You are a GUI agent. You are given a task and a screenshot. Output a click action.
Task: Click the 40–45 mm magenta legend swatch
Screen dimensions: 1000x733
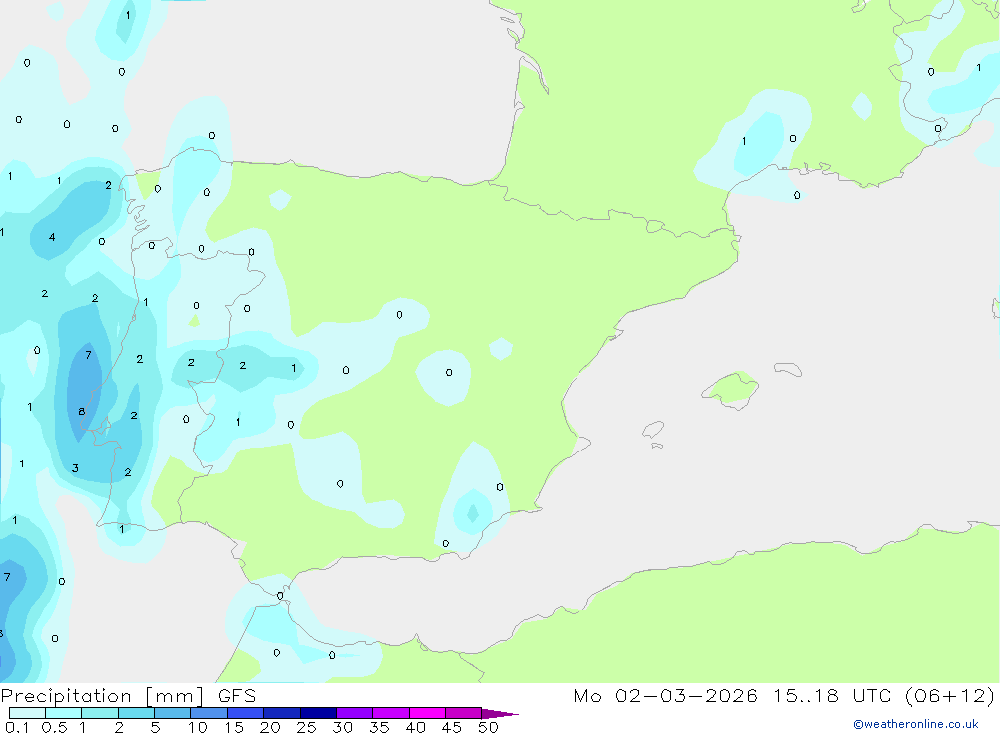(x=427, y=713)
